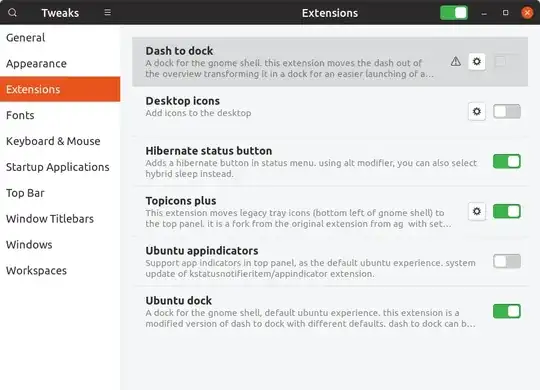Open the Fonts settings

click(x=60, y=115)
